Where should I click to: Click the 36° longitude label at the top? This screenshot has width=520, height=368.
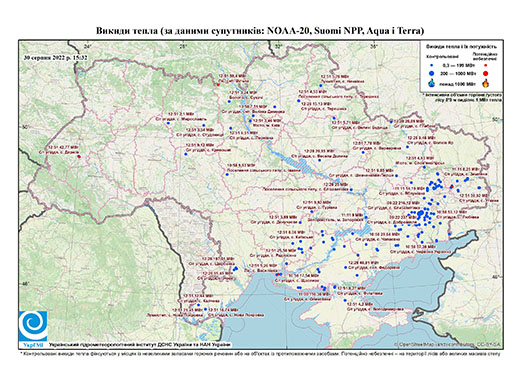(374, 47)
